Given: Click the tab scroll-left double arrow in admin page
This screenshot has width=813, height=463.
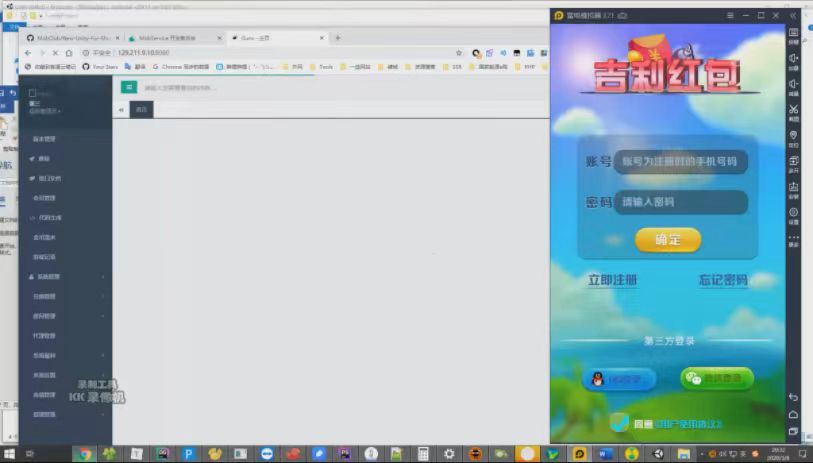Looking at the screenshot, I should pyautogui.click(x=121, y=109).
